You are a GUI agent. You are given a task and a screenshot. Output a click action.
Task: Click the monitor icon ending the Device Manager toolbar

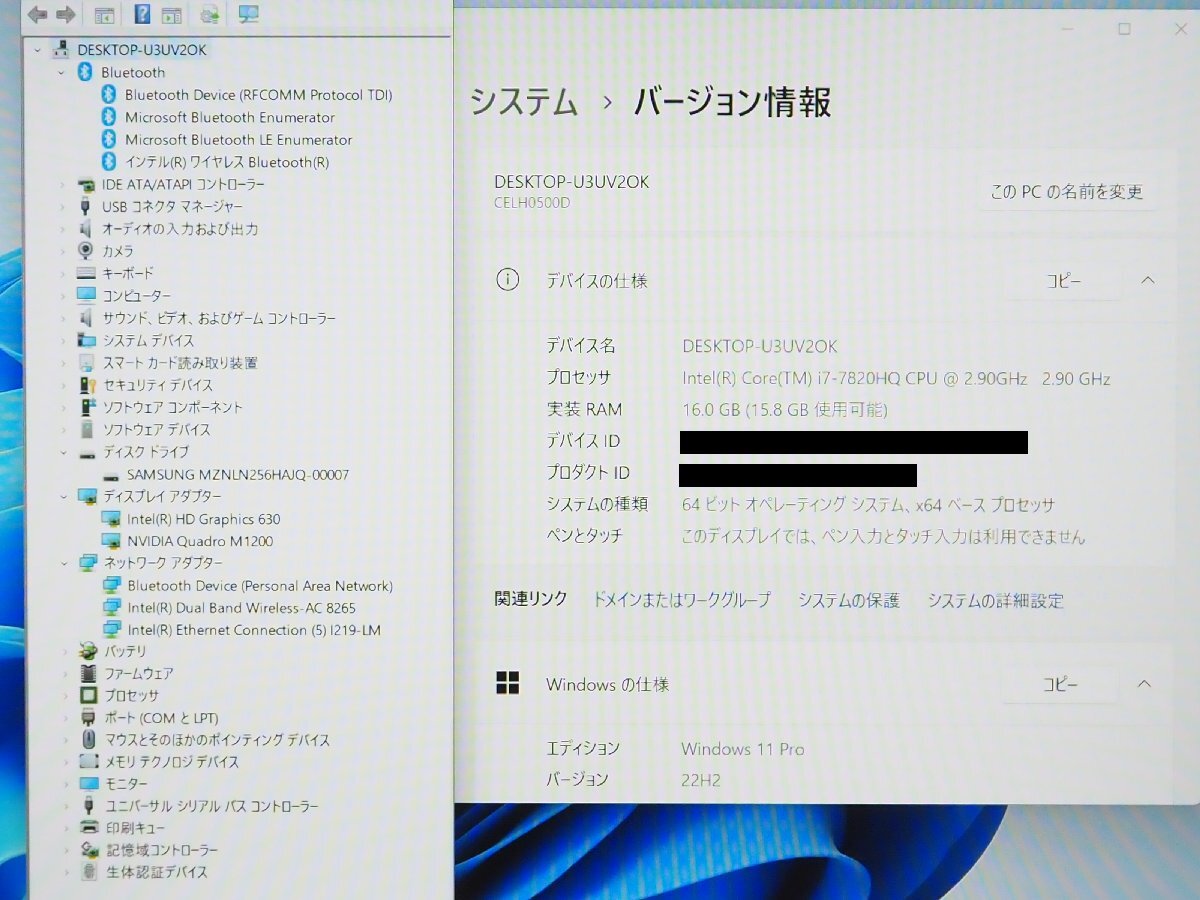click(248, 14)
